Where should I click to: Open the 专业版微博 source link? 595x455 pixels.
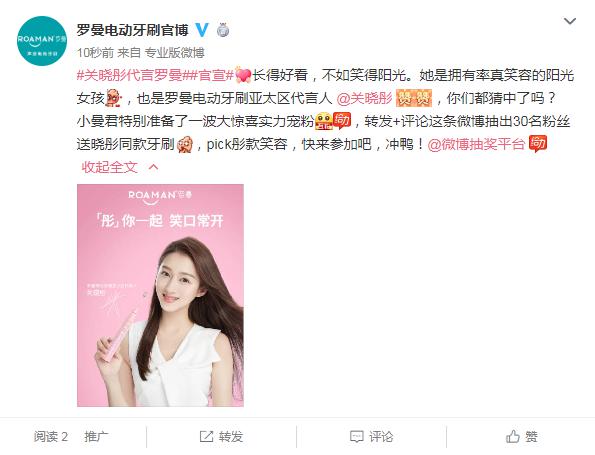(175, 52)
